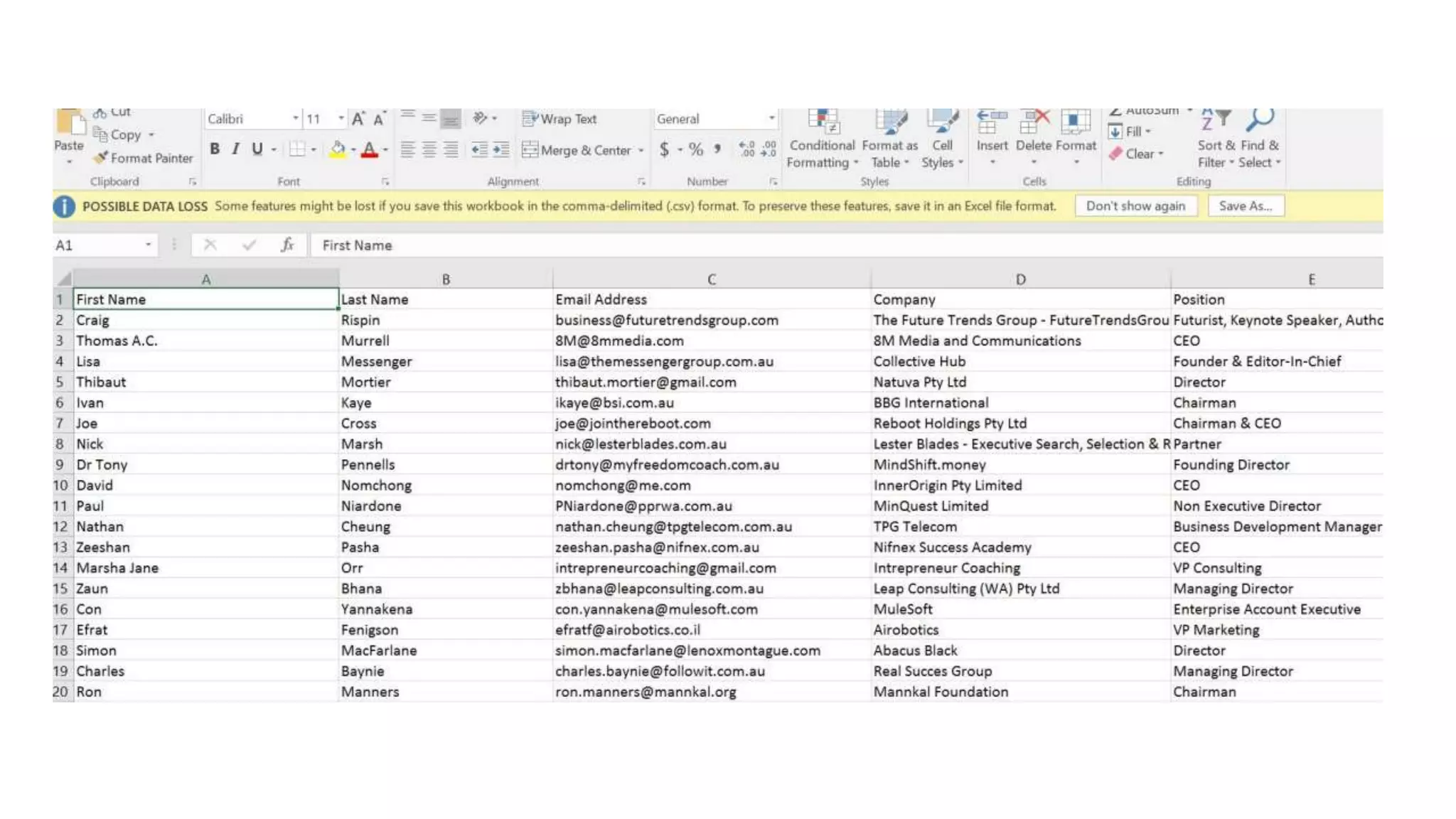
Task: Apply the yellow fill color bucket
Action: tap(338, 149)
